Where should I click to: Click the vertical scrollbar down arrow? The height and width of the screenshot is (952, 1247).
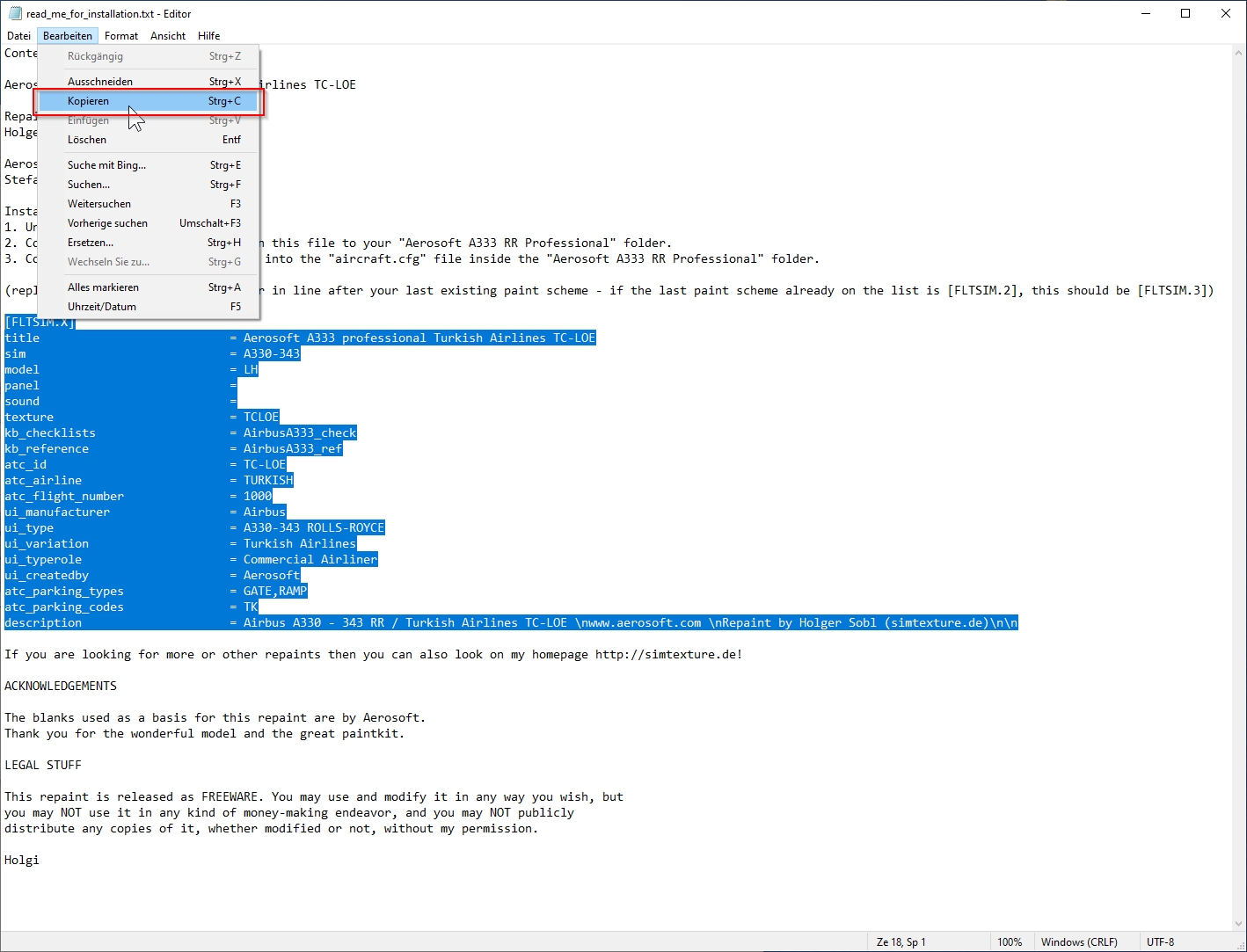(1239, 924)
